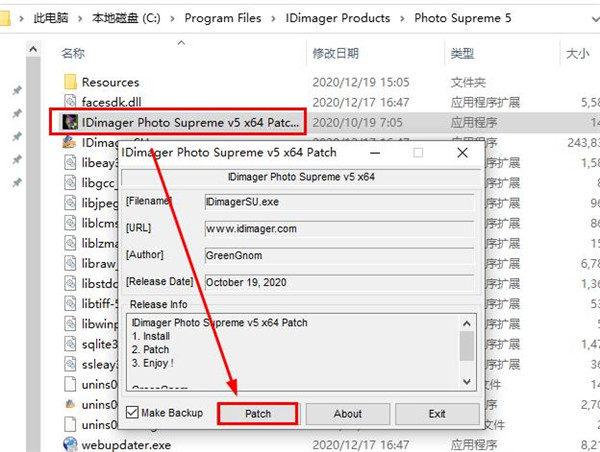Viewport: 600px width, 452px height.
Task: Click the Author field GreenGnom
Action: click(x=339, y=255)
